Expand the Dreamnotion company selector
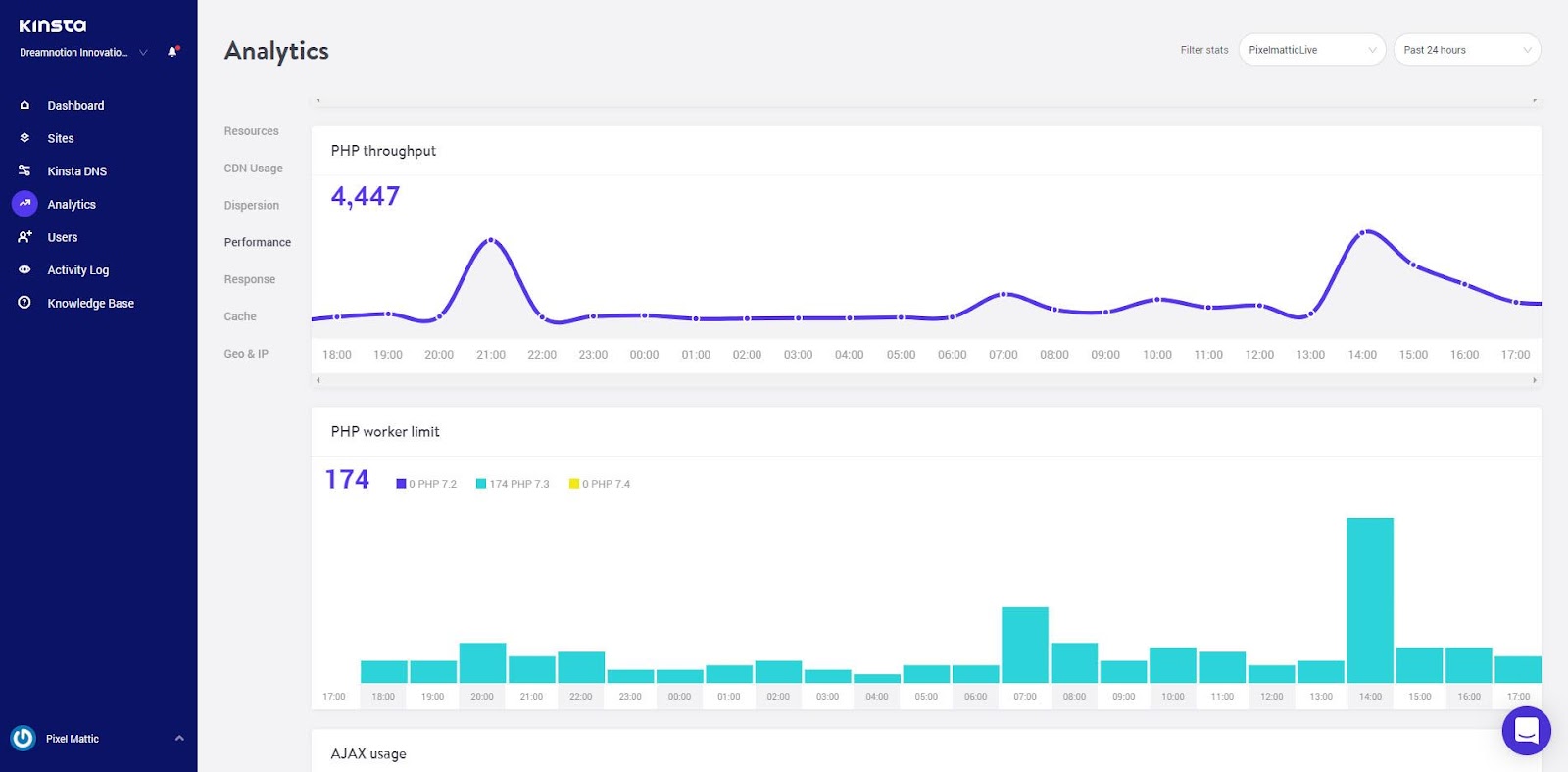Viewport: 1568px width, 772px height. [83, 53]
